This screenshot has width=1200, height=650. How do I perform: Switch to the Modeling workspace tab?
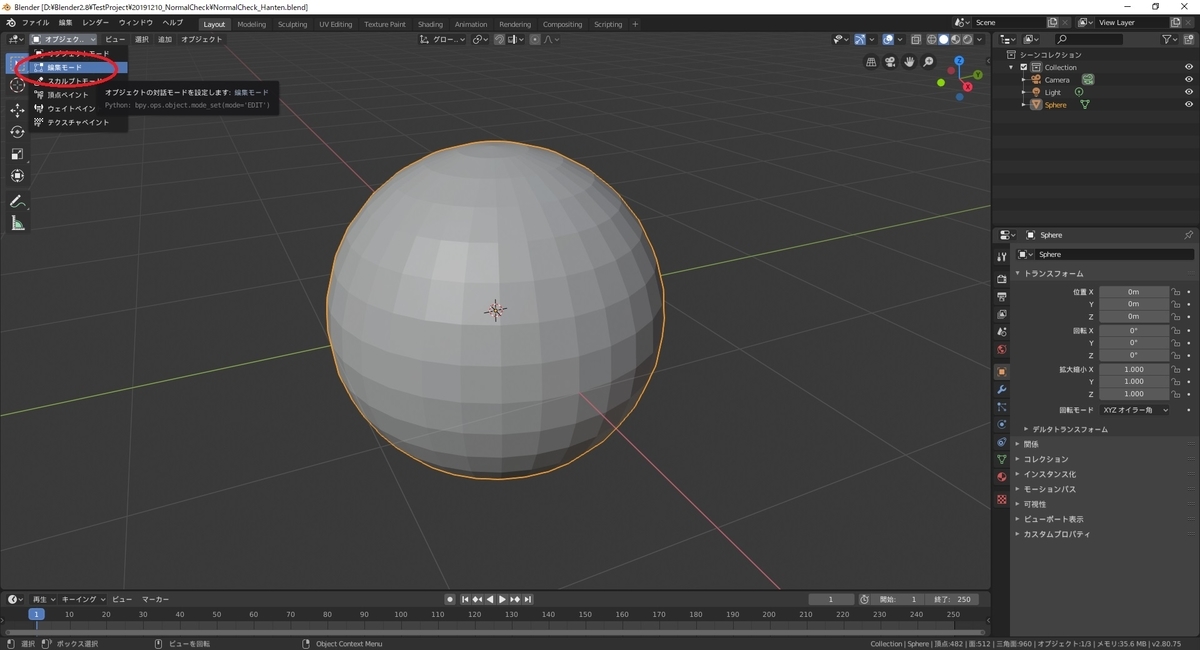(x=252, y=24)
